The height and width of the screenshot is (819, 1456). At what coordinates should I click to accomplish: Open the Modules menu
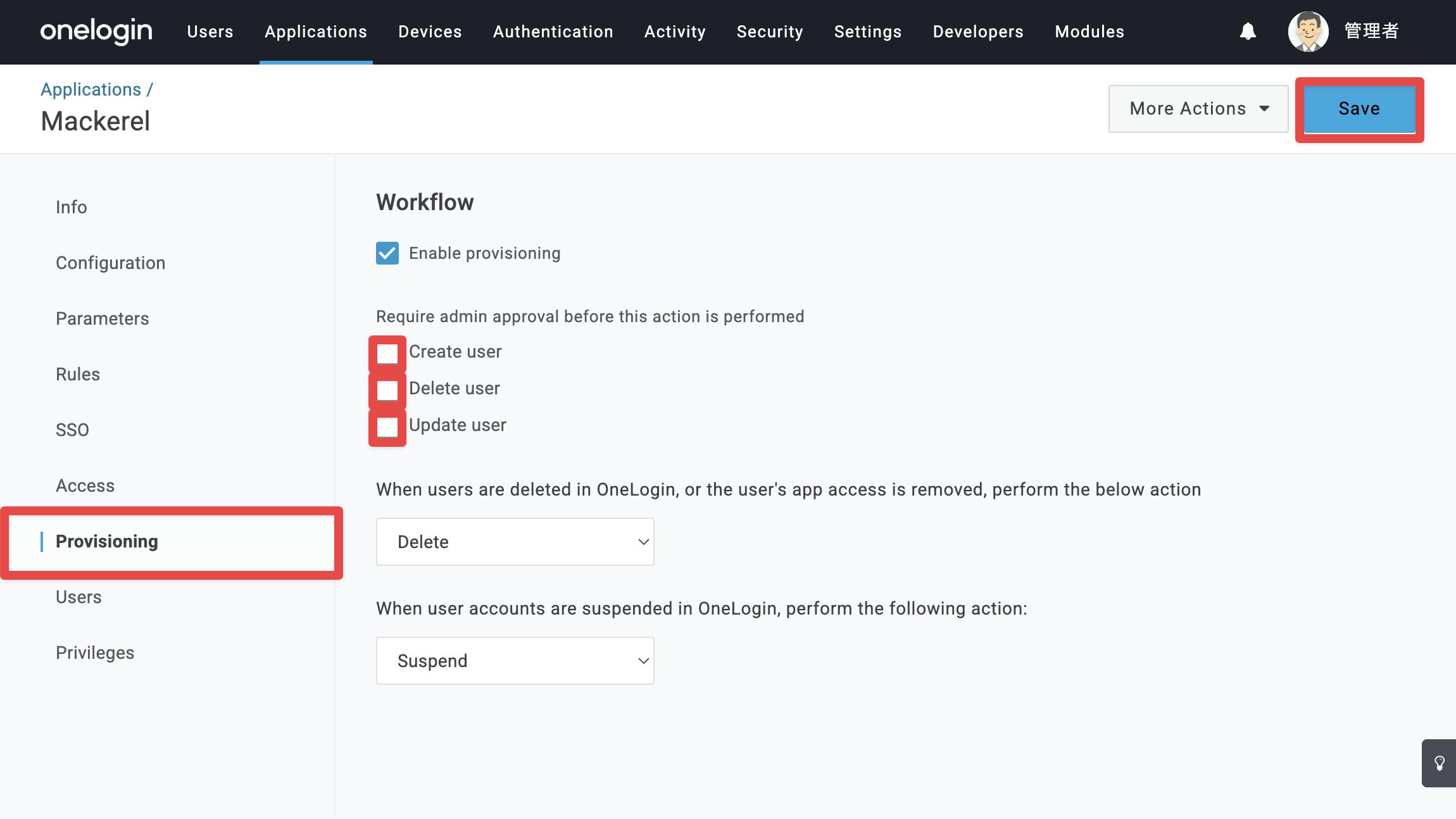pyautogui.click(x=1089, y=32)
